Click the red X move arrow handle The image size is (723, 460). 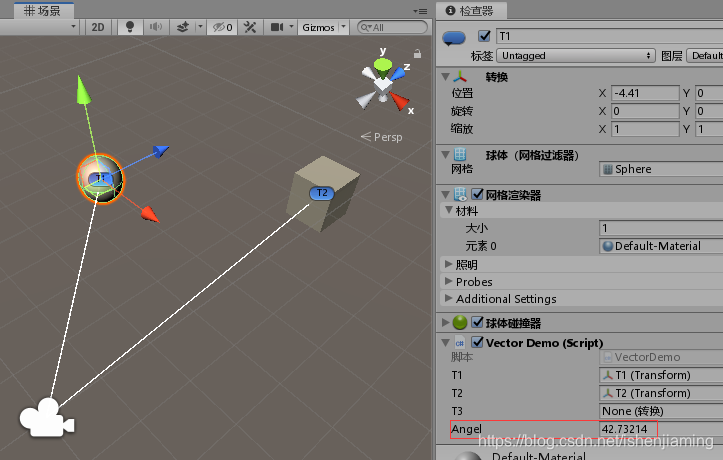[150, 214]
